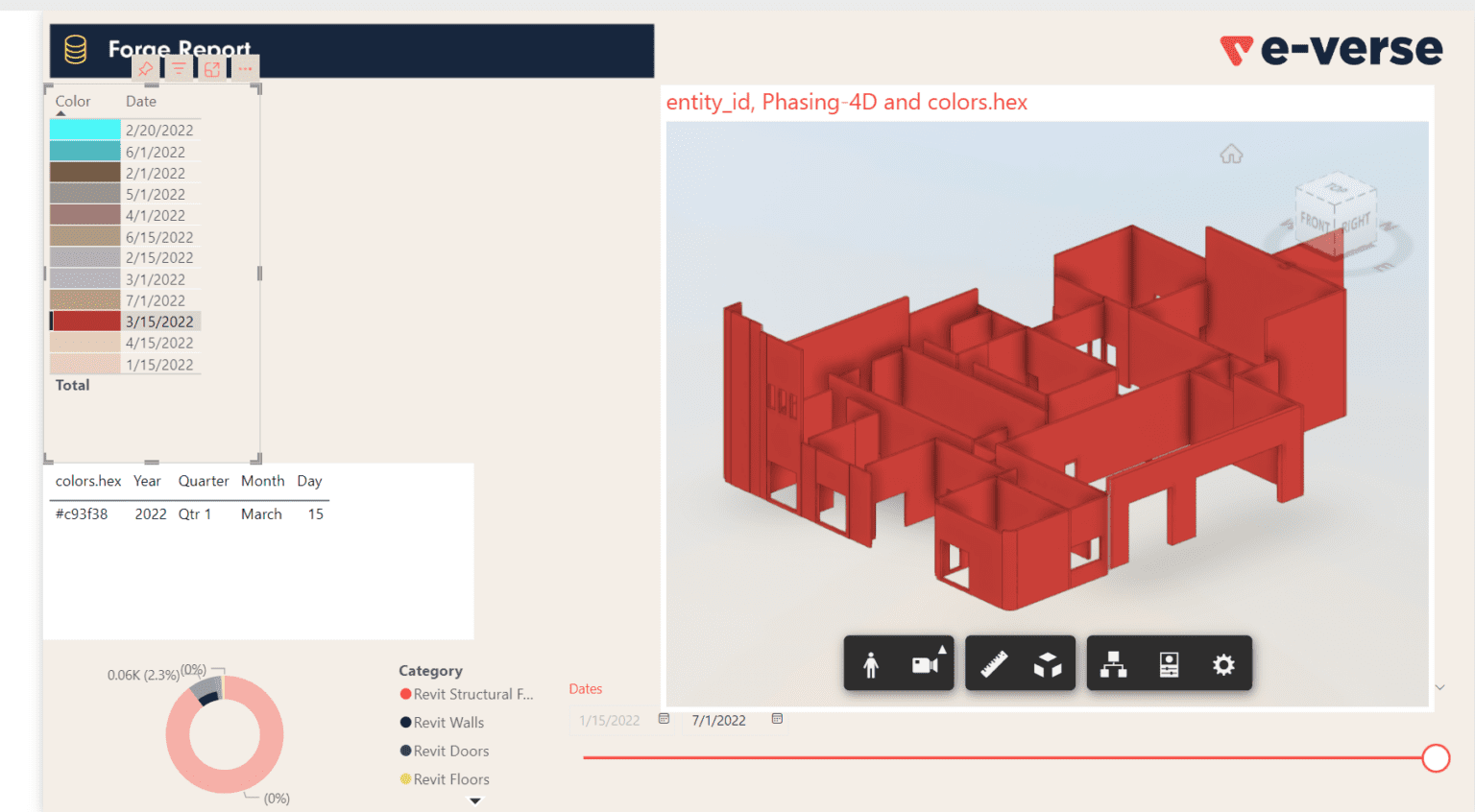Image resolution: width=1475 pixels, height=812 pixels.
Task: Select the first-person walk tool
Action: [x=873, y=662]
